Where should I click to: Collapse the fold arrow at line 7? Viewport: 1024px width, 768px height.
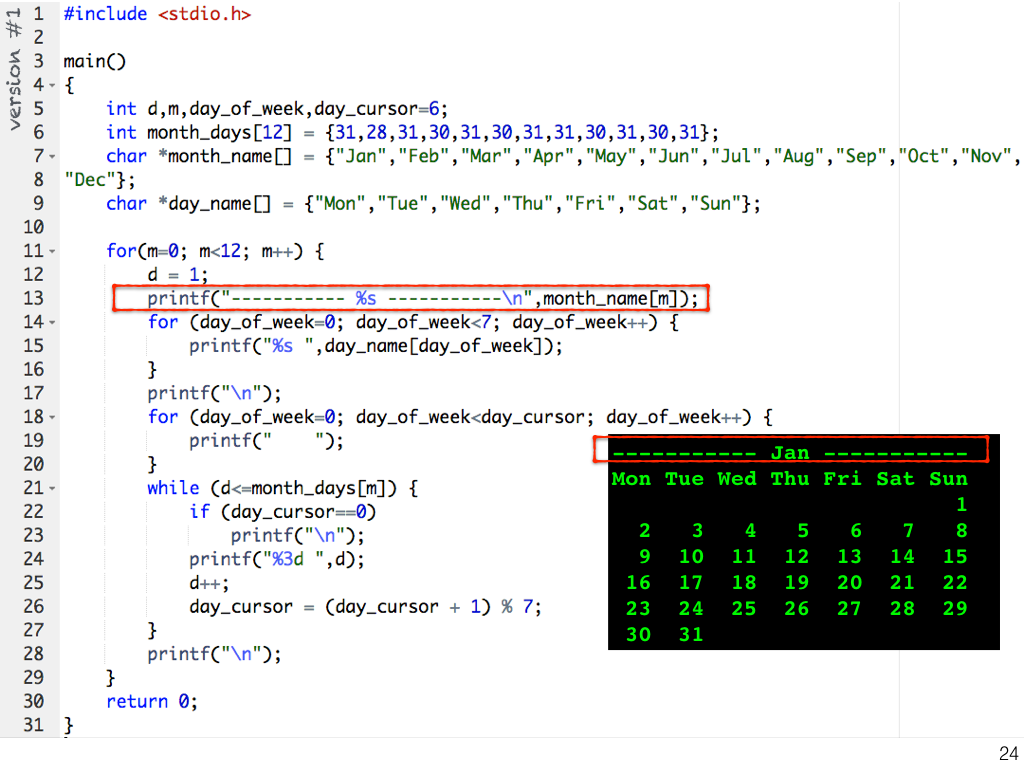pos(52,157)
